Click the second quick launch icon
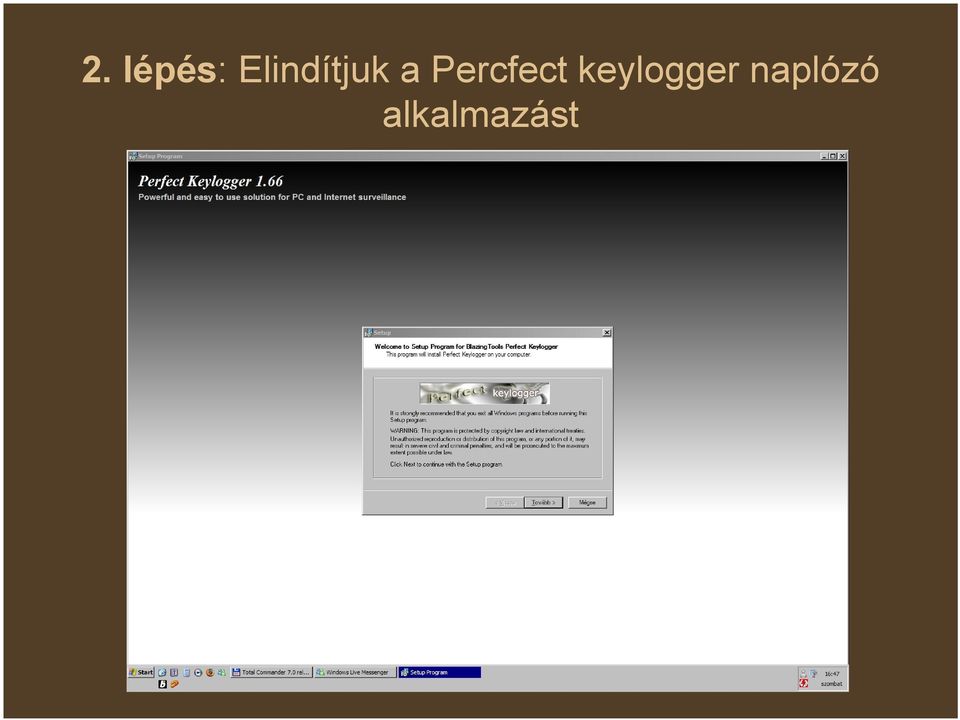The width and height of the screenshot is (960, 720). pyautogui.click(x=174, y=672)
